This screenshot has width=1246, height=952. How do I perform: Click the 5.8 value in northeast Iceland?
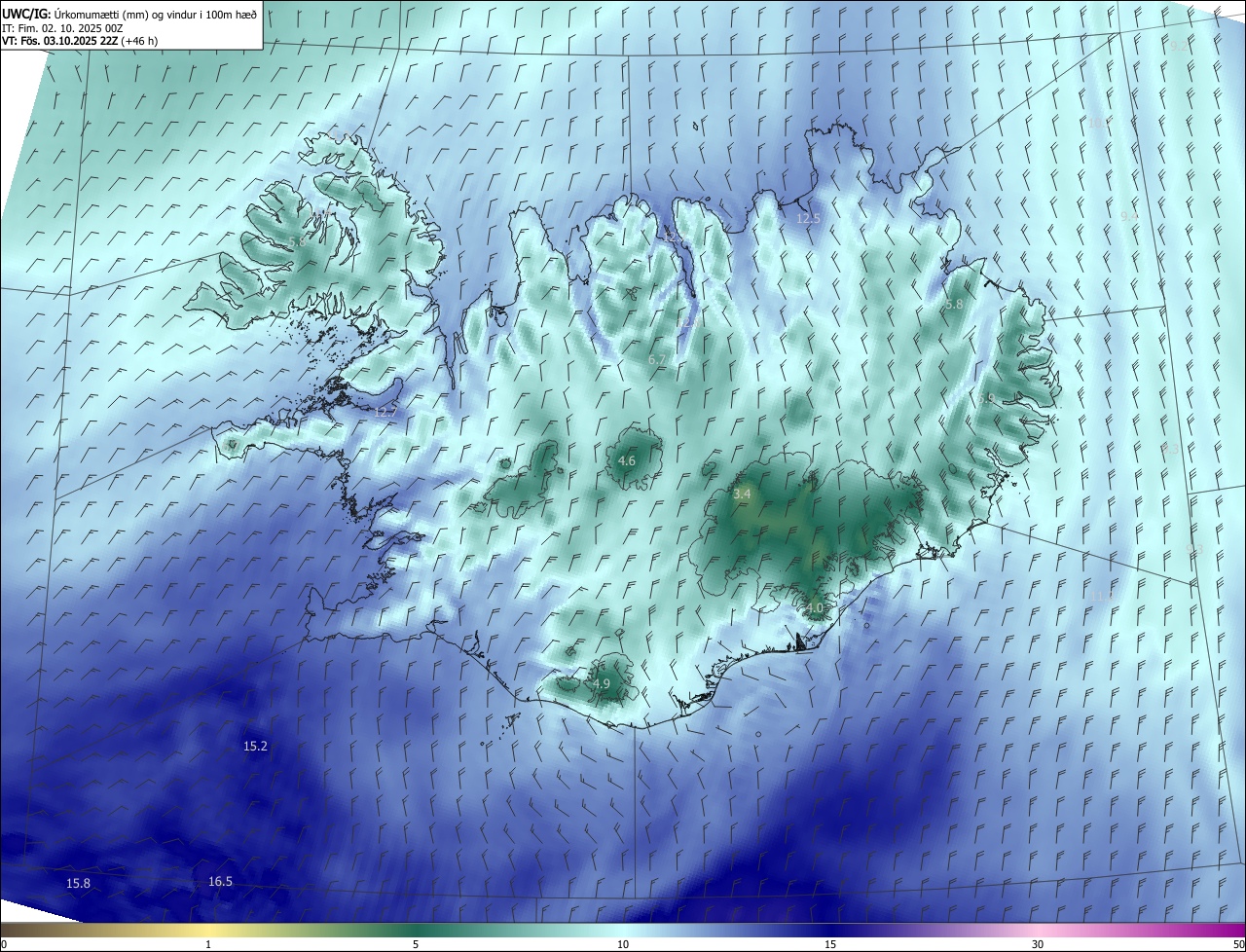(x=954, y=304)
